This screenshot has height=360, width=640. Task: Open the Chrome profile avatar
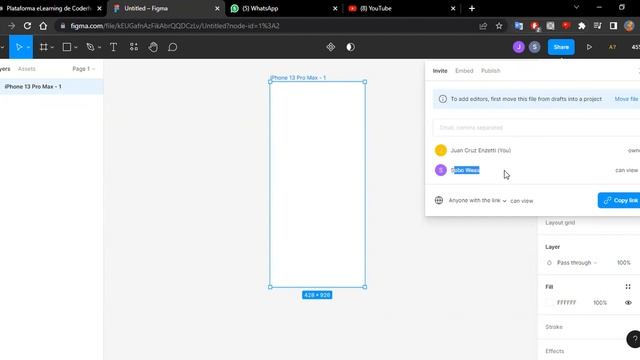[x=629, y=26]
